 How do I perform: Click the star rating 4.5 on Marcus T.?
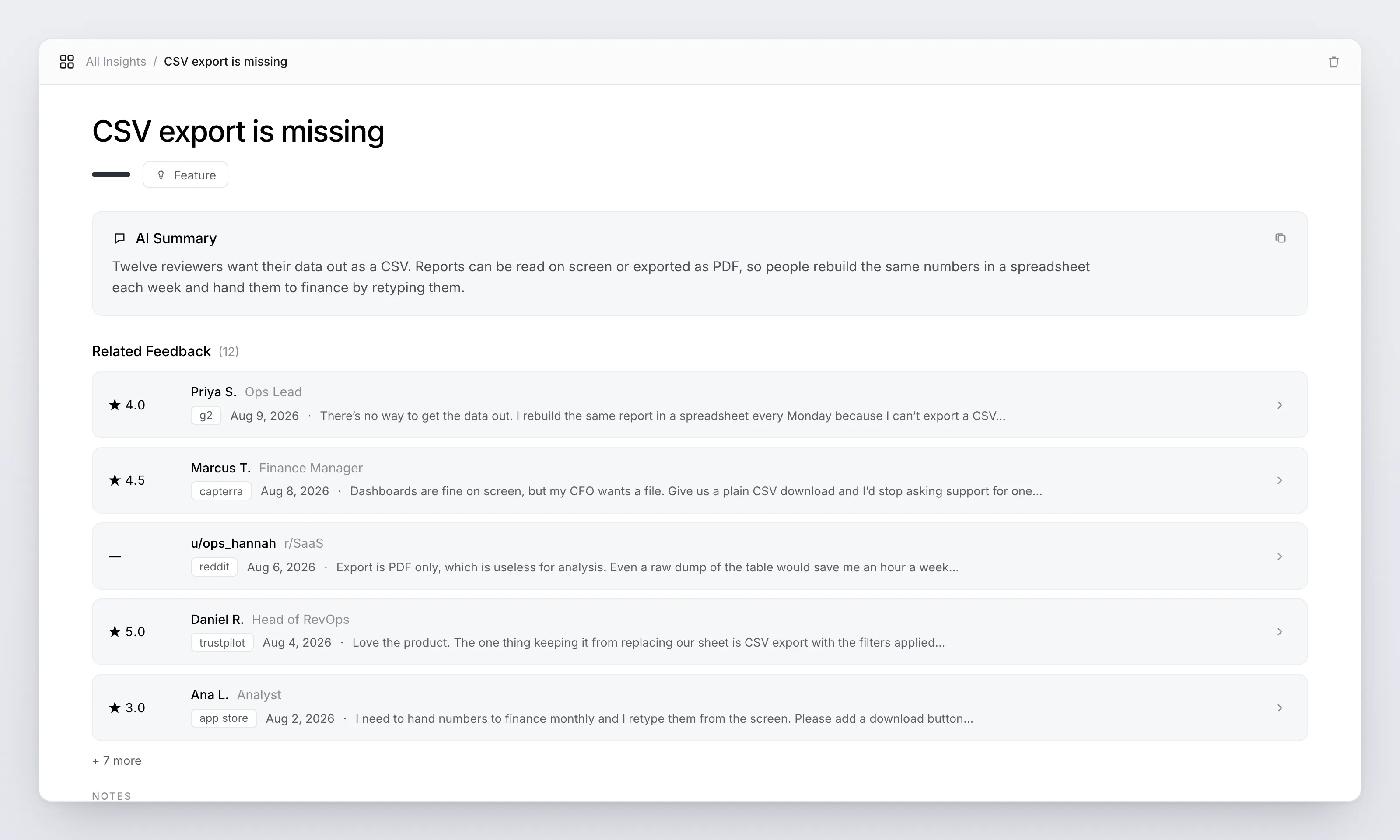(x=127, y=480)
